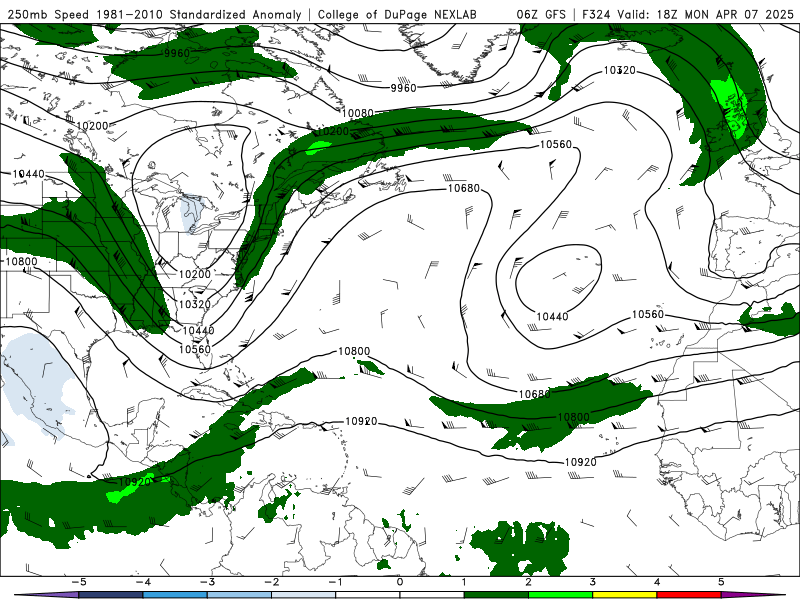800x600 pixels.
Task: Click the 10680 label in the central North Atlantic
Action: tap(464, 188)
